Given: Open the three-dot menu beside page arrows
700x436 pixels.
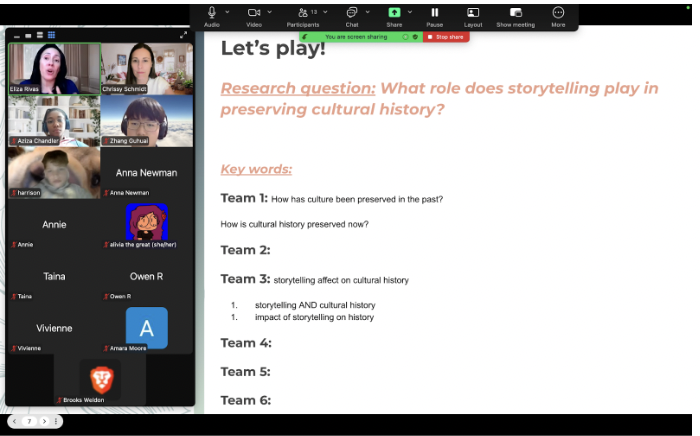Looking at the screenshot, I should tap(56, 421).
